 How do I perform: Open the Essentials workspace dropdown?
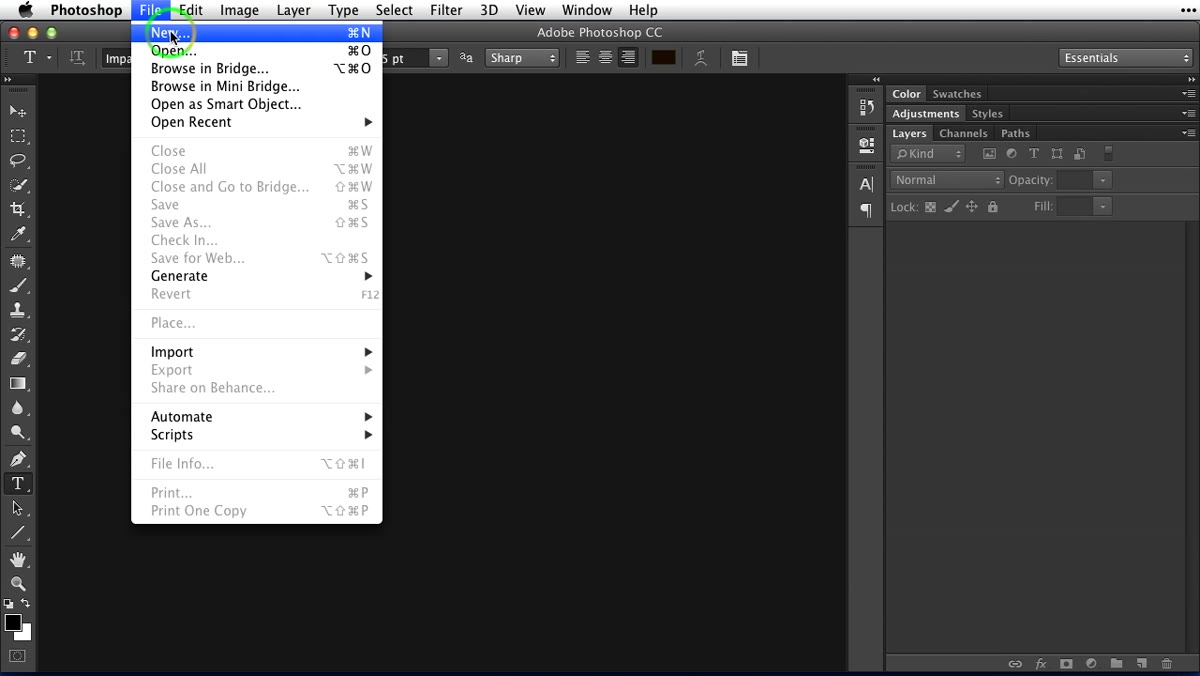pos(1126,58)
